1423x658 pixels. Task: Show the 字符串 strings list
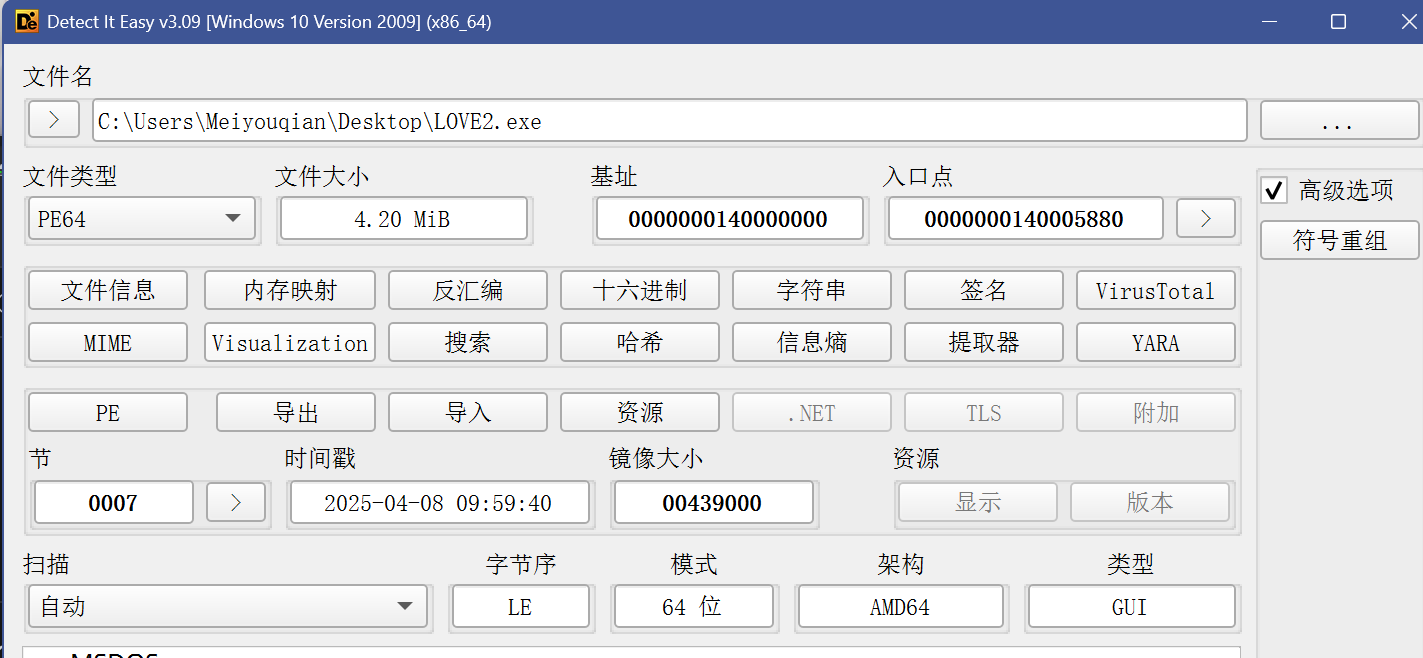[x=811, y=291]
